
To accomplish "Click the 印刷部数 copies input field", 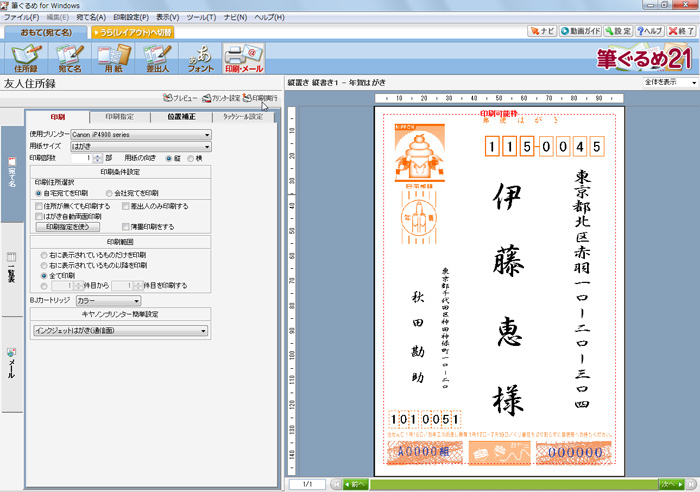I will click(80, 158).
